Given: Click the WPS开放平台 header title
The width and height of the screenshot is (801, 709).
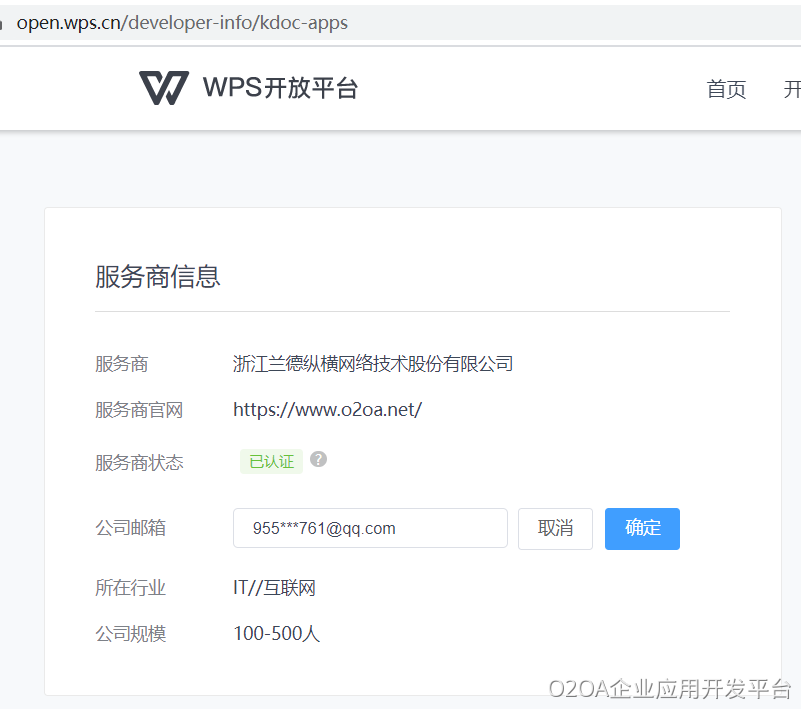Looking at the screenshot, I should (x=280, y=88).
